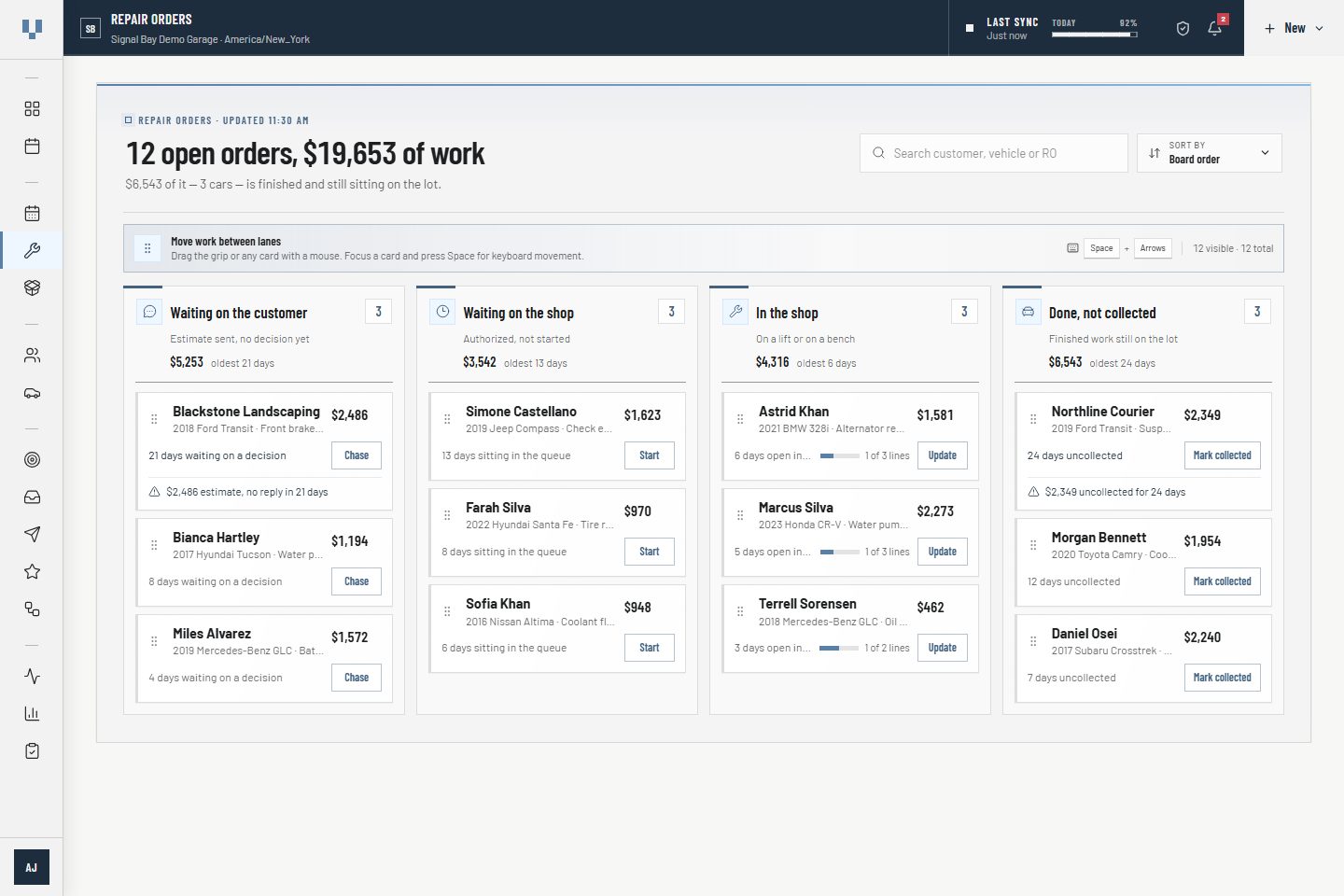Click the AJ user avatar
The width and height of the screenshot is (1344, 896).
32,868
